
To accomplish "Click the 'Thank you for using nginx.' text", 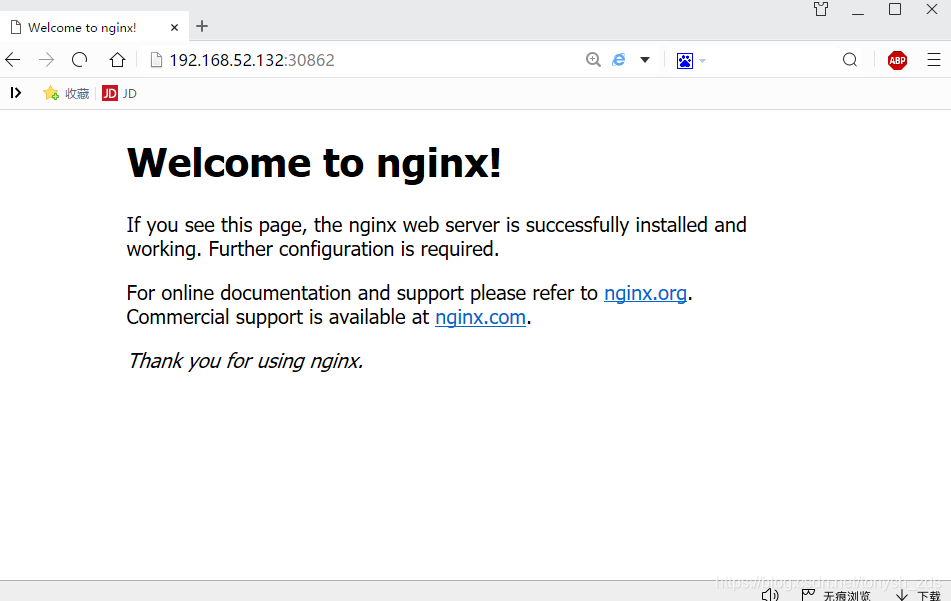I will [246, 361].
